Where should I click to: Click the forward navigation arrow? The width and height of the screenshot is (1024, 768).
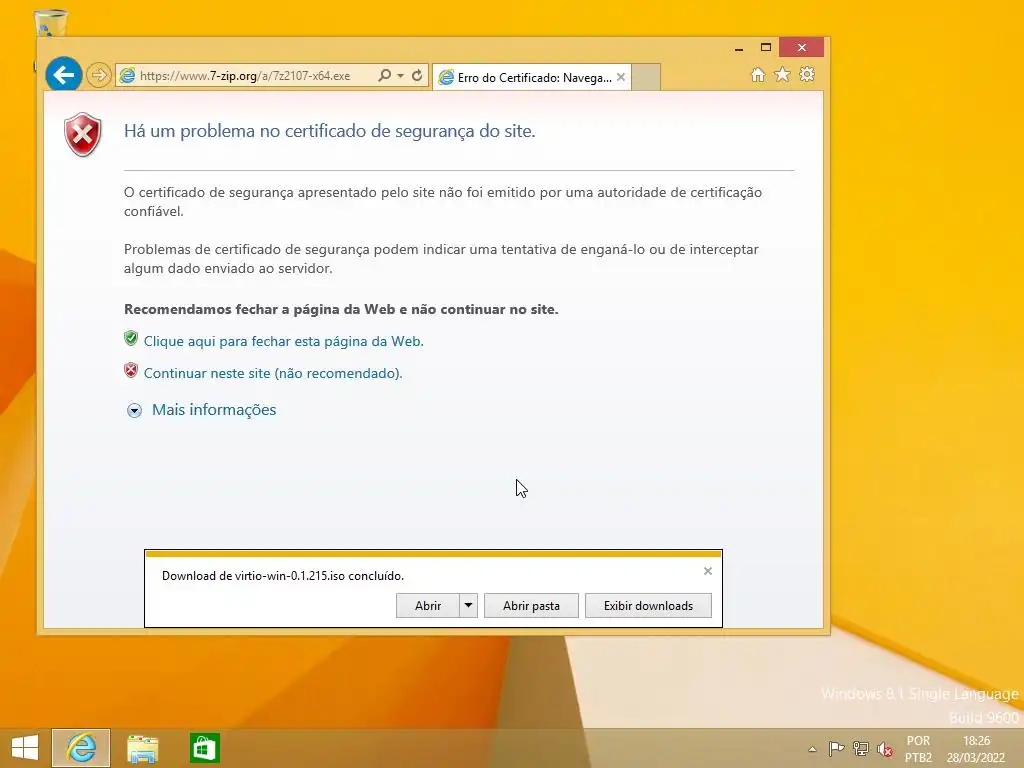coord(99,76)
